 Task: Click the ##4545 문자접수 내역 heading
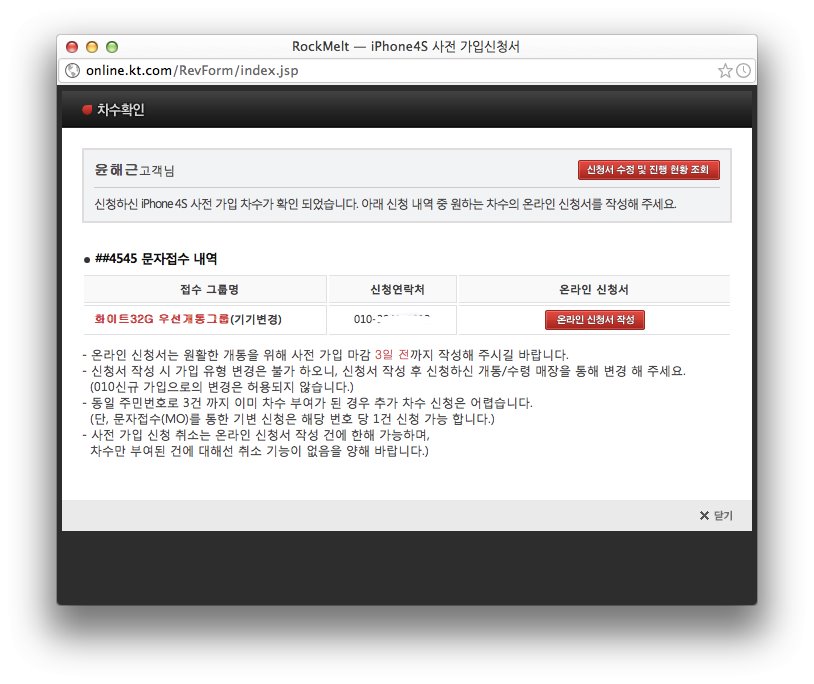coord(156,258)
